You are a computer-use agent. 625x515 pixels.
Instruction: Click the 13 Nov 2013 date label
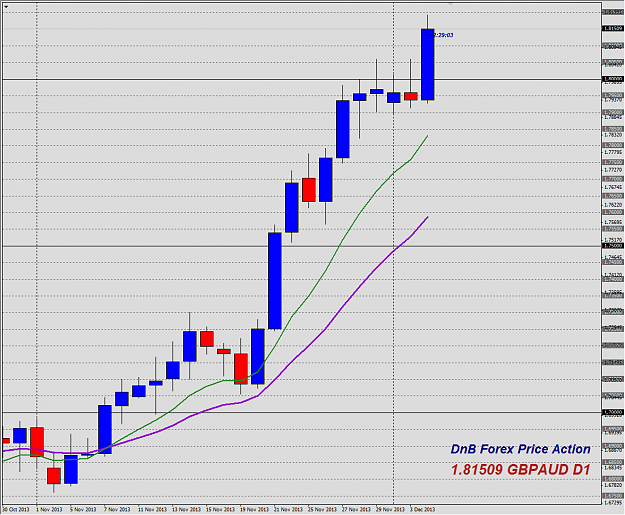pos(186,509)
